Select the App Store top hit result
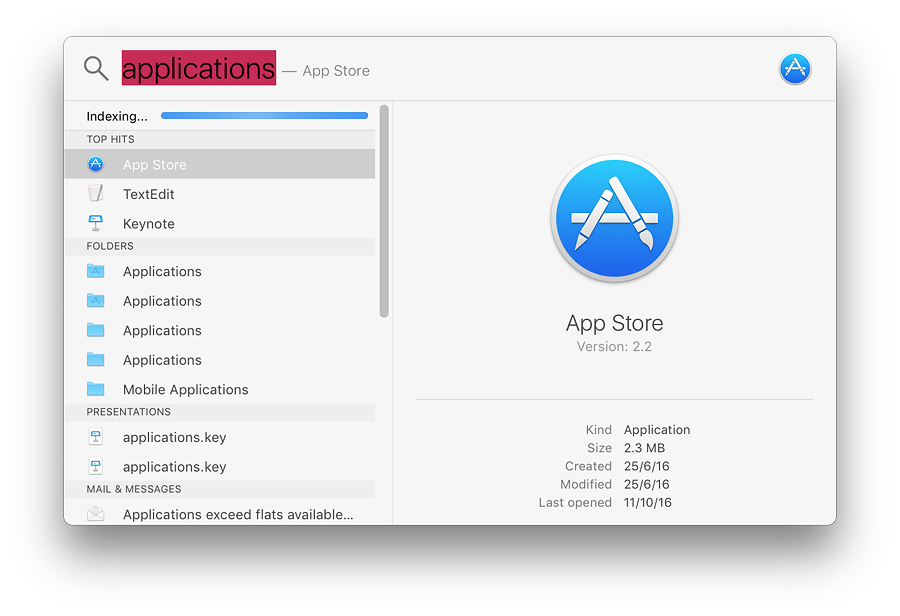This screenshot has width=900, height=616. 220,164
